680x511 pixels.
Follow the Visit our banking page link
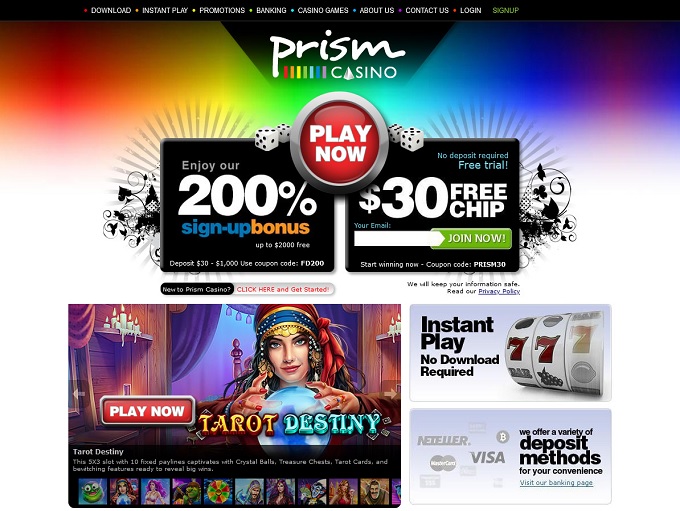[556, 483]
